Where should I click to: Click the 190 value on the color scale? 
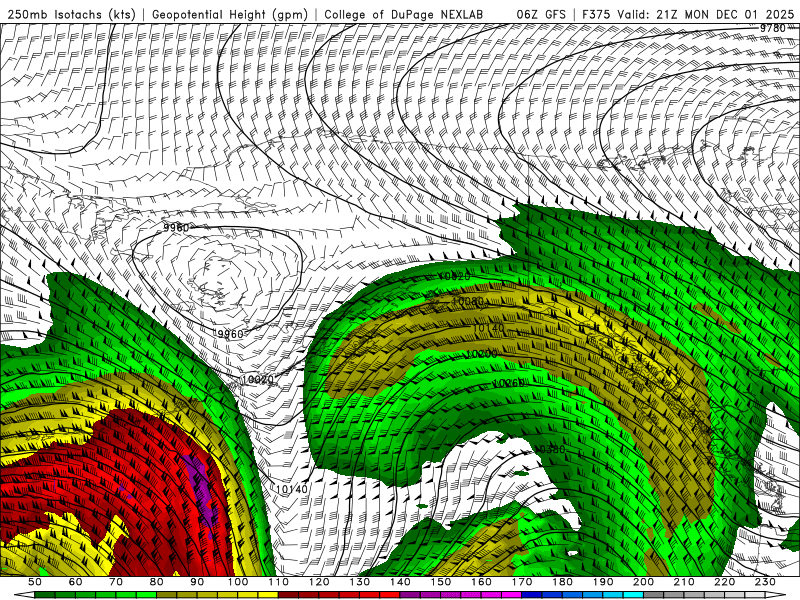coord(603,582)
